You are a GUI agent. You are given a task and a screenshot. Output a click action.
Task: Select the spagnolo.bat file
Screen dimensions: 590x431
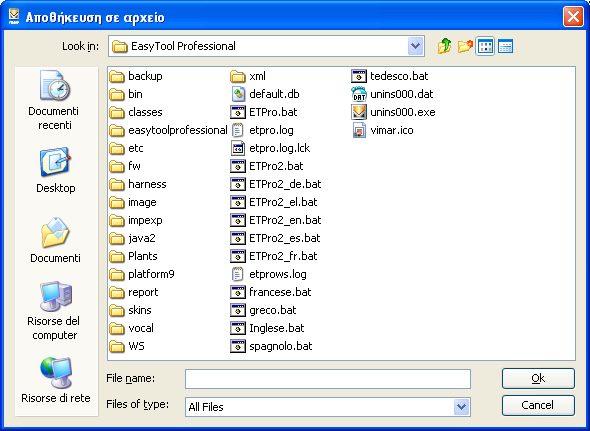271,346
